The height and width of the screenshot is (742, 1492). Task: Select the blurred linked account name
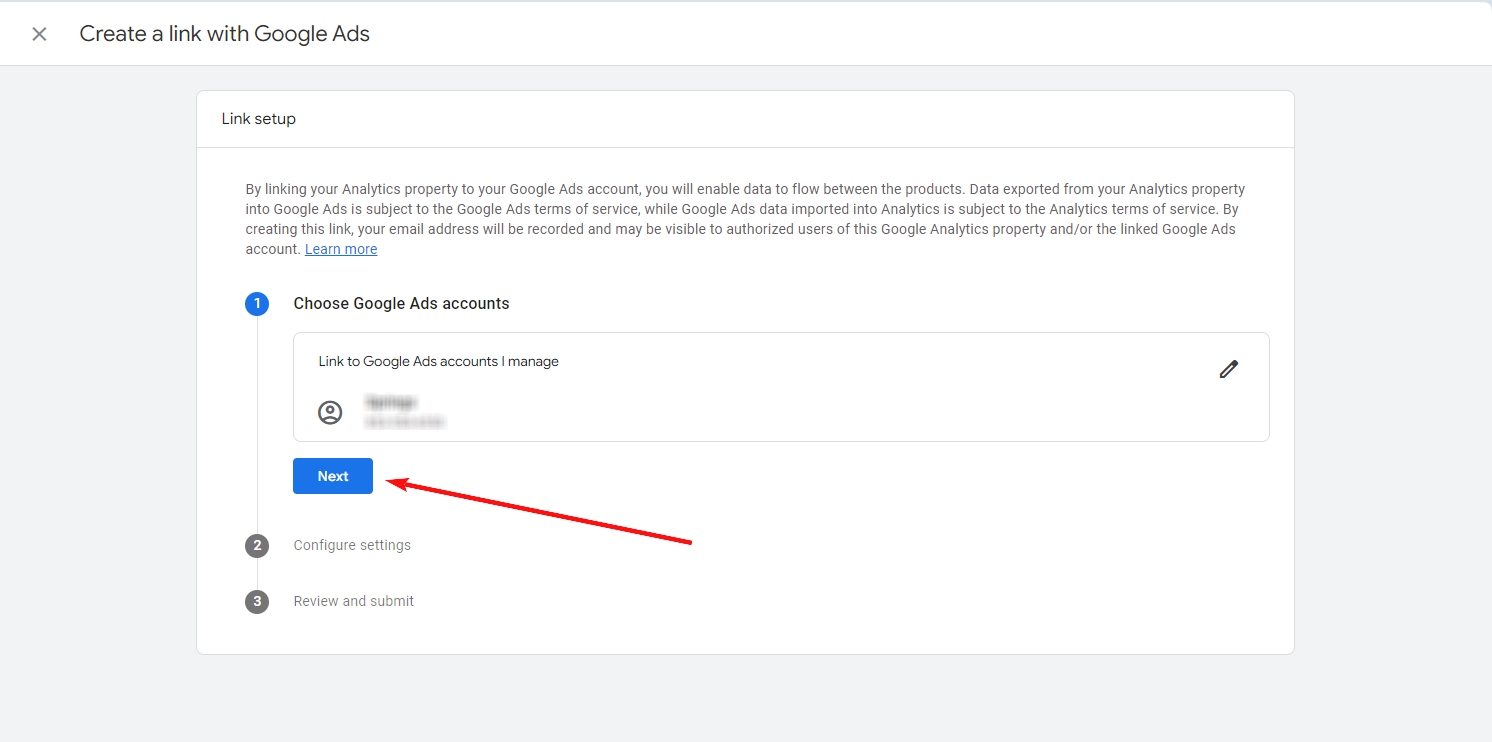391,402
